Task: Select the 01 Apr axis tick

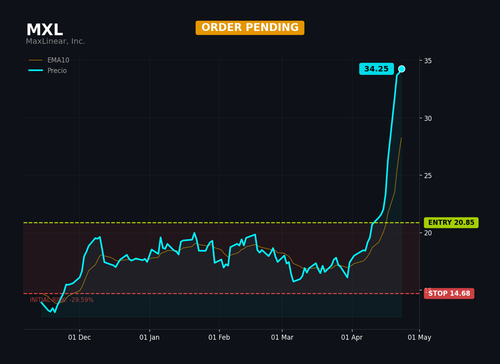Action: click(x=352, y=337)
